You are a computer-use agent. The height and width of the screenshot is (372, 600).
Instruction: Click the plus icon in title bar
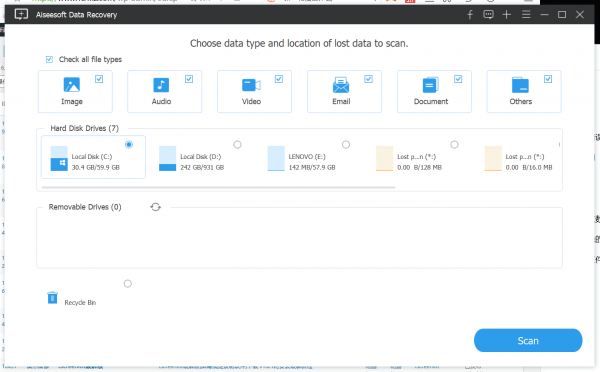point(507,15)
